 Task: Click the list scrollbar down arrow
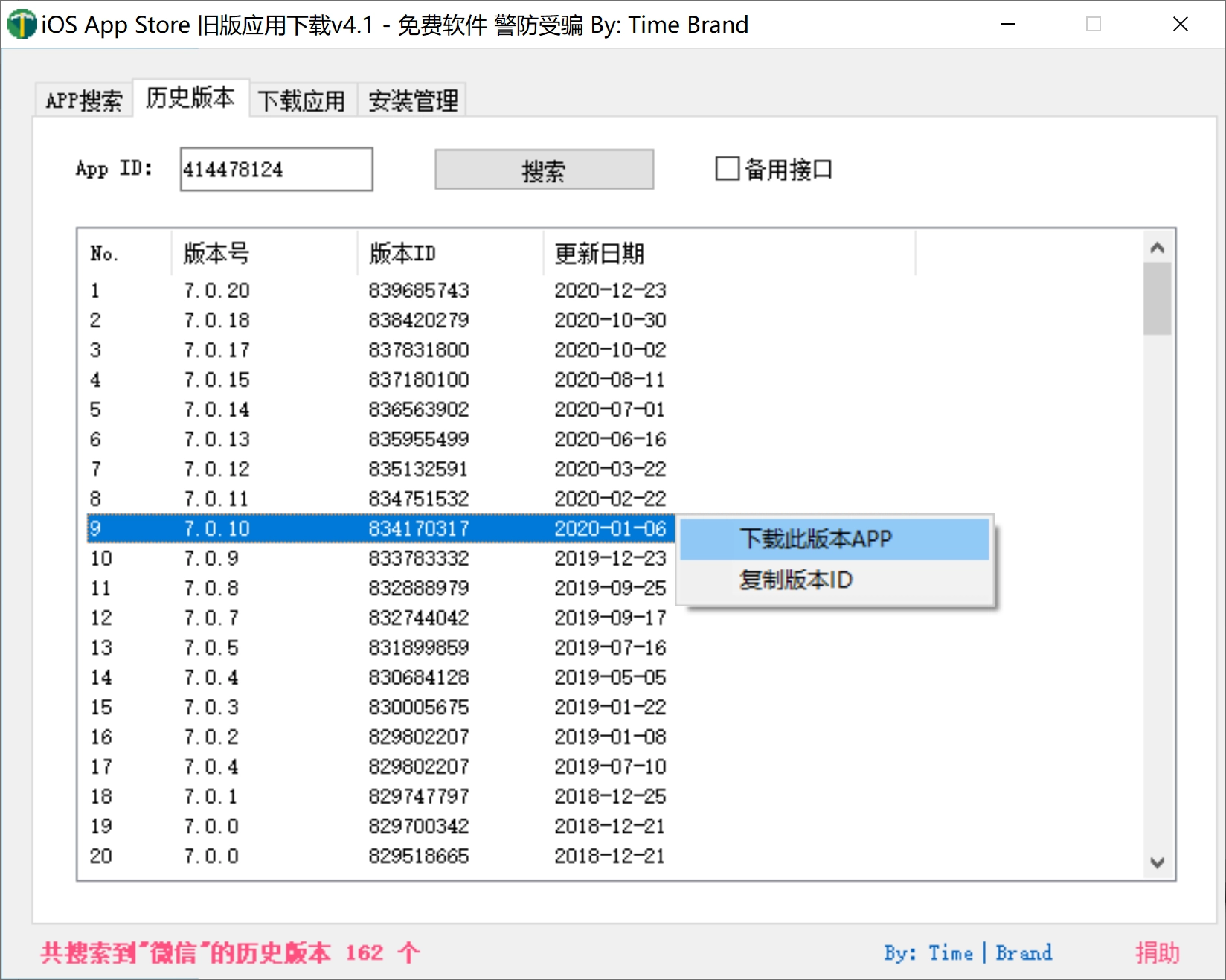click(1157, 862)
